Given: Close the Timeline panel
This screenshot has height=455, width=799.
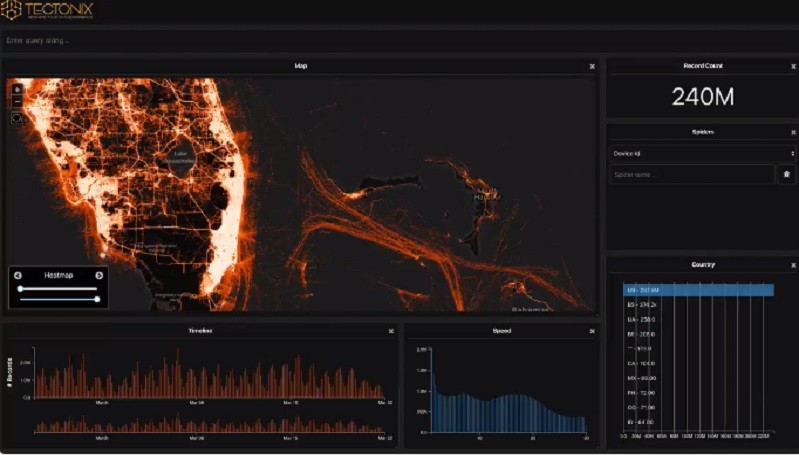Looking at the screenshot, I should point(391,331).
